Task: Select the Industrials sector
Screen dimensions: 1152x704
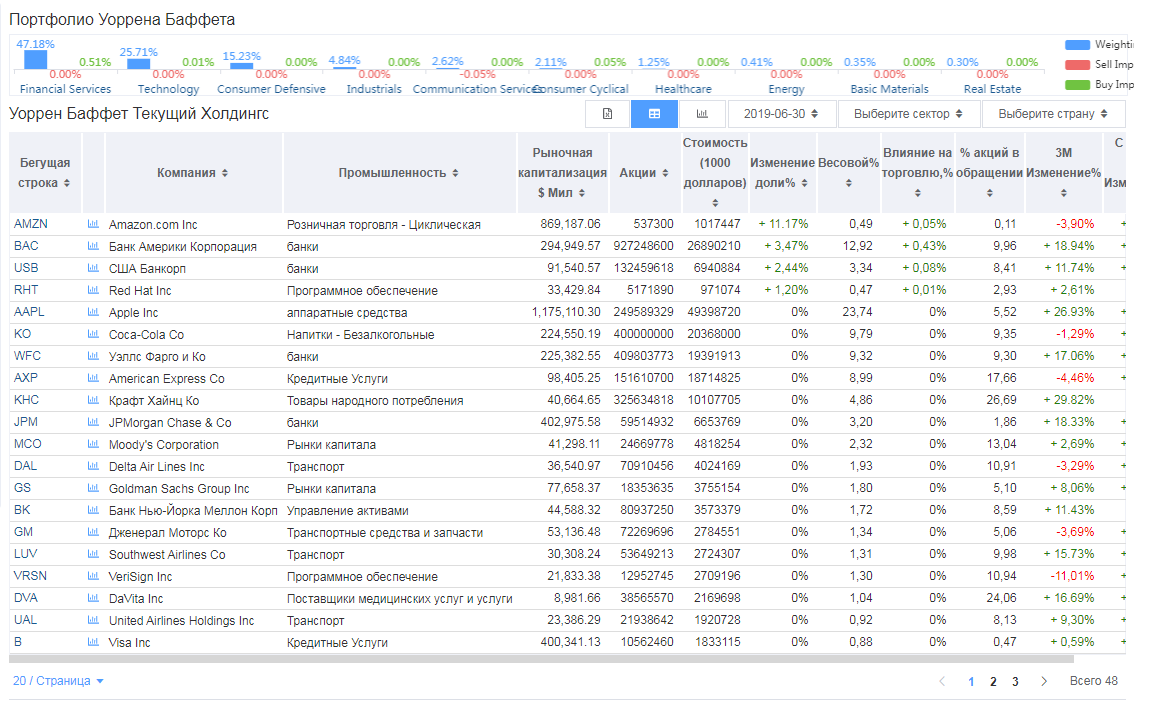Action: point(374,89)
